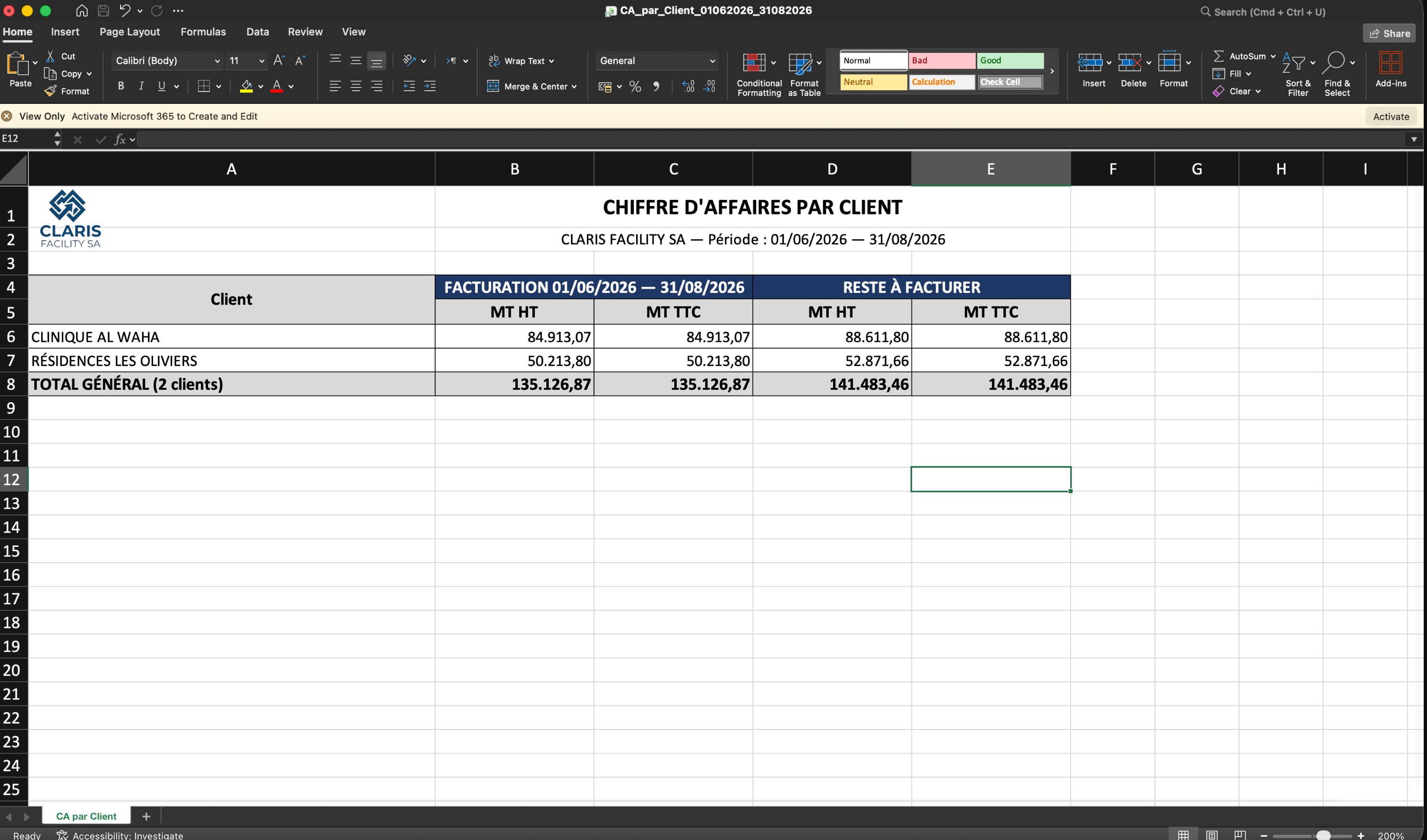Open Add-ins
Viewport: 1427px width, 840px height.
coord(1391,69)
